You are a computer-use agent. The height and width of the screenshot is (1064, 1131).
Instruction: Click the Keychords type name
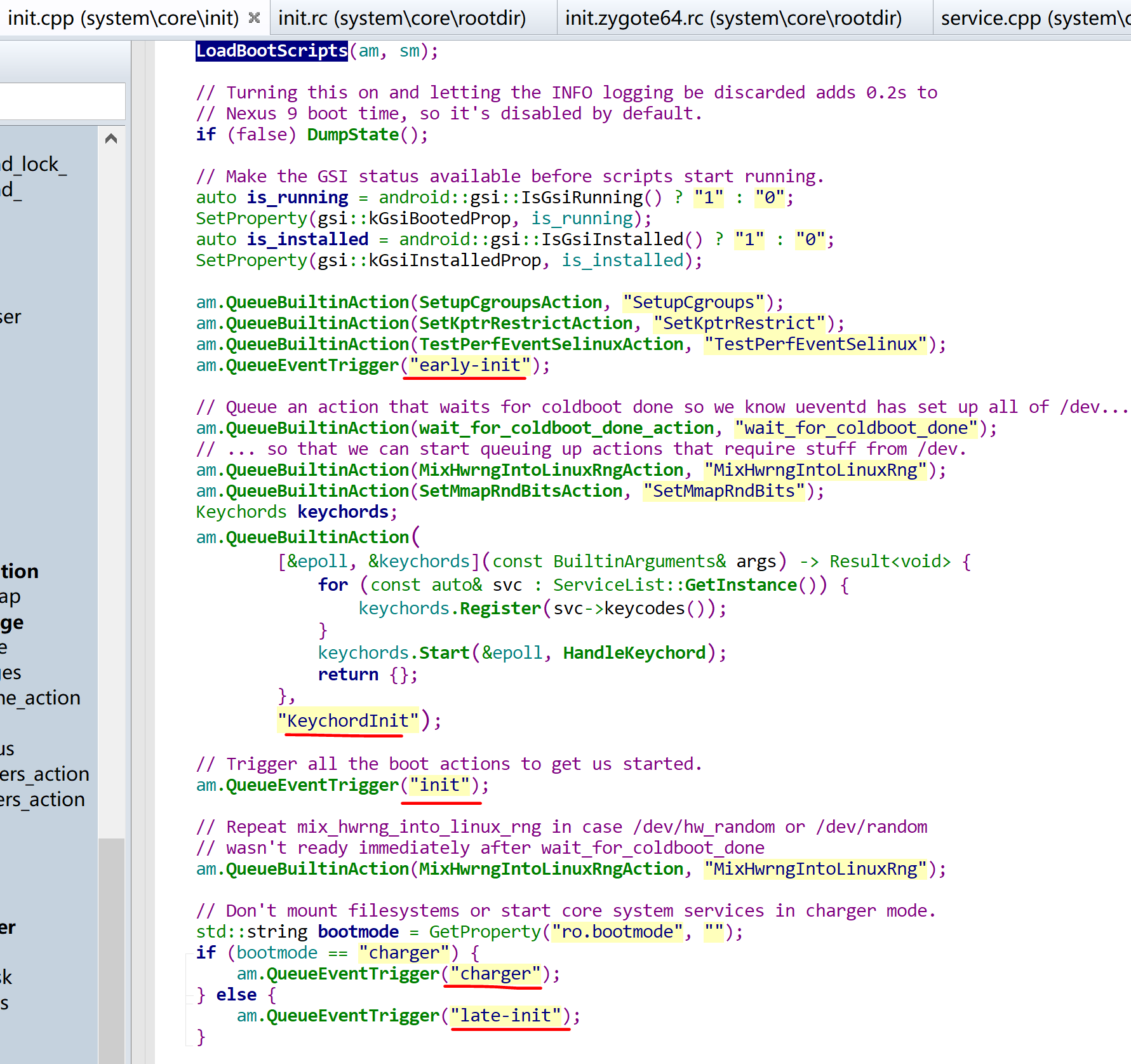coord(241,512)
